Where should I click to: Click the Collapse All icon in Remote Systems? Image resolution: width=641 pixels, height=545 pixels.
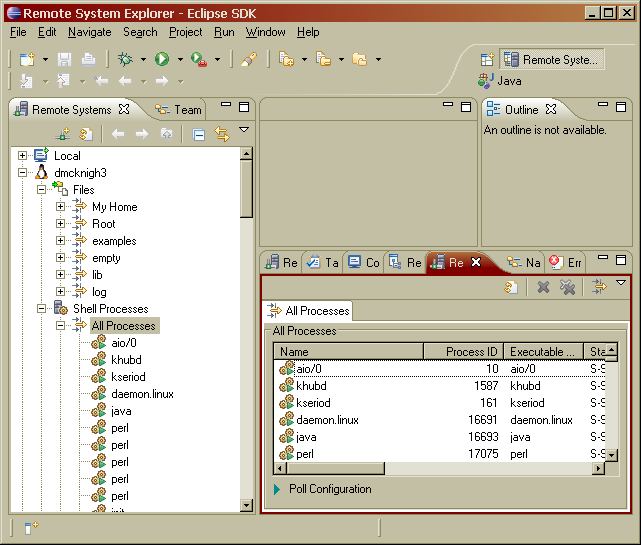point(199,134)
